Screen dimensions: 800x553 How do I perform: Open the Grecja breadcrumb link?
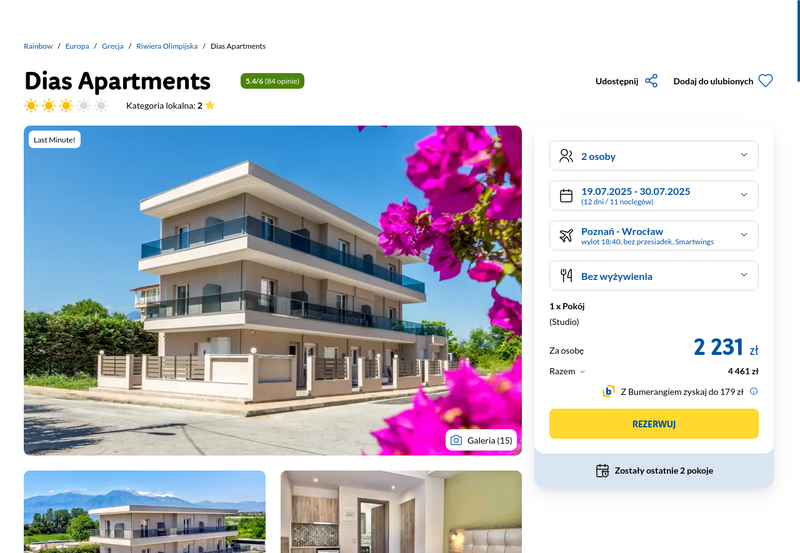[x=112, y=46]
